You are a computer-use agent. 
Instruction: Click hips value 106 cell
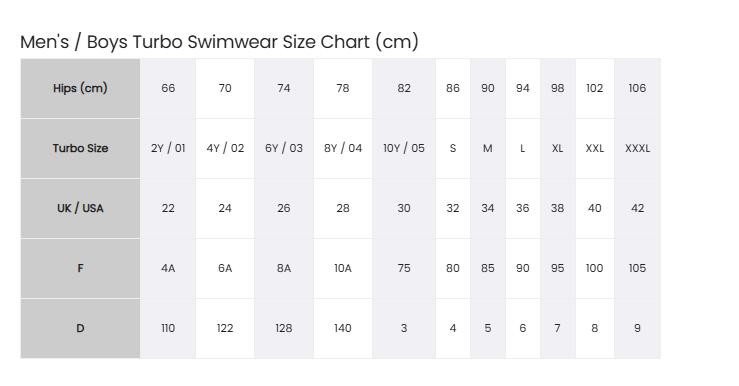point(637,88)
